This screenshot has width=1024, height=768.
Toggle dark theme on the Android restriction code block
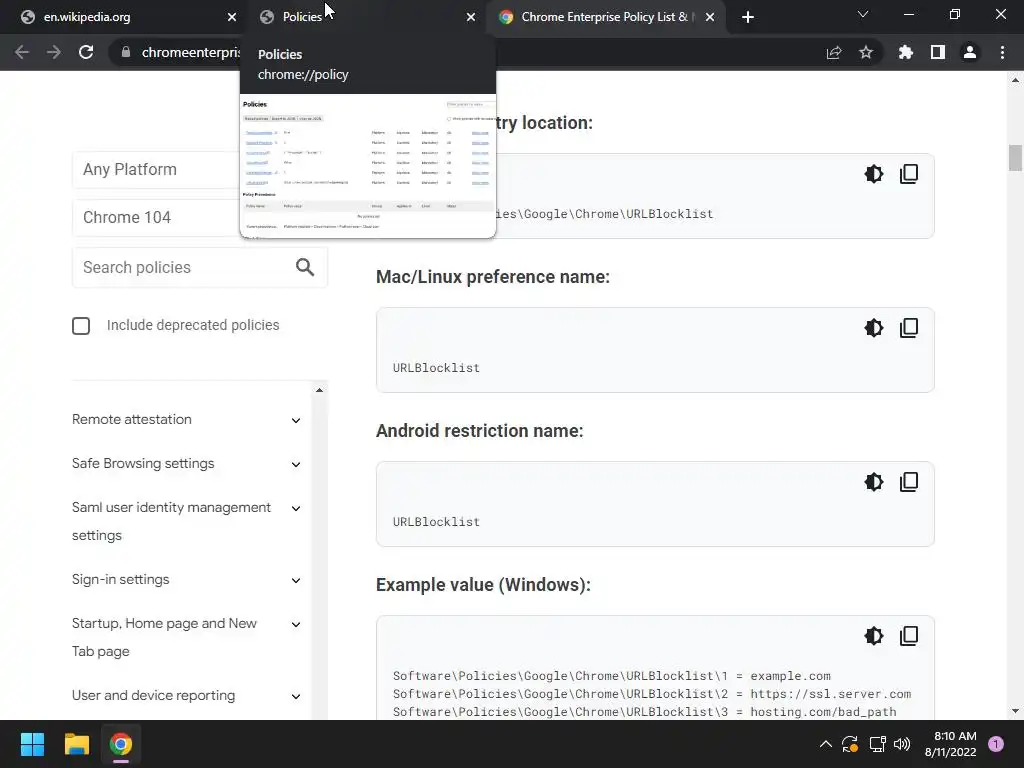874,482
